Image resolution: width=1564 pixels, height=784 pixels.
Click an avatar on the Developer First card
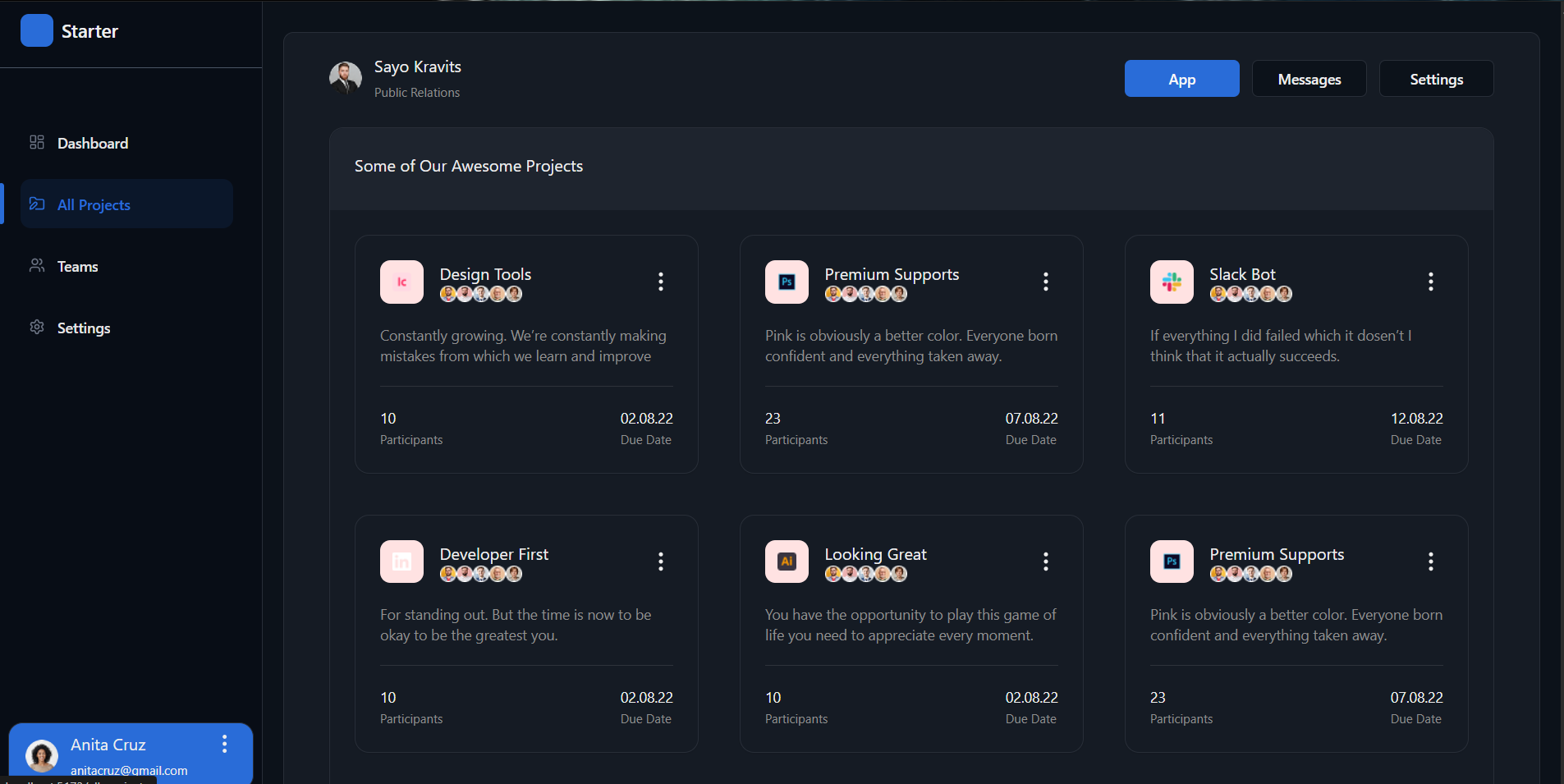[464, 574]
